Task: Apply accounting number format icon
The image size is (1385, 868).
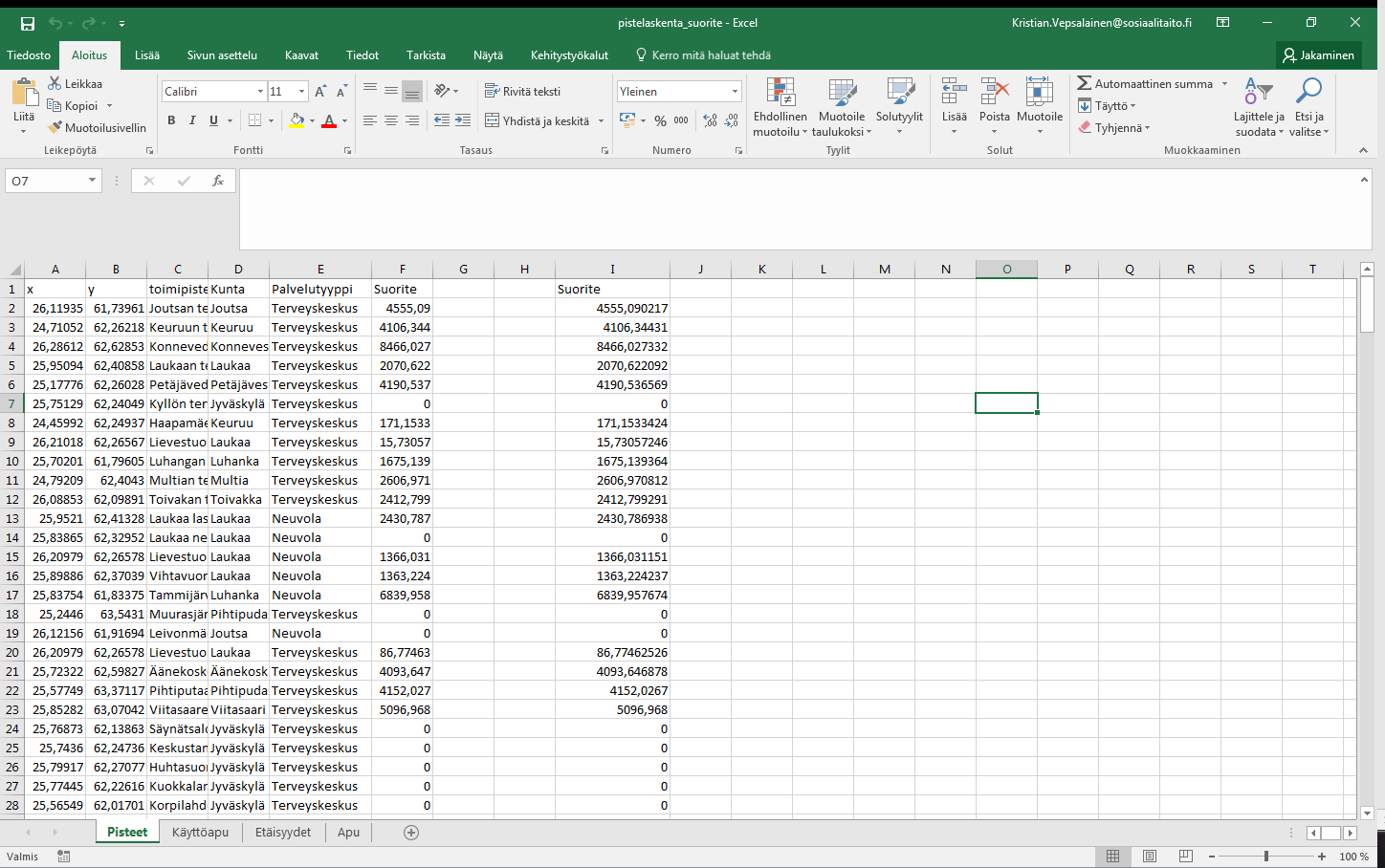Action: pos(627,120)
